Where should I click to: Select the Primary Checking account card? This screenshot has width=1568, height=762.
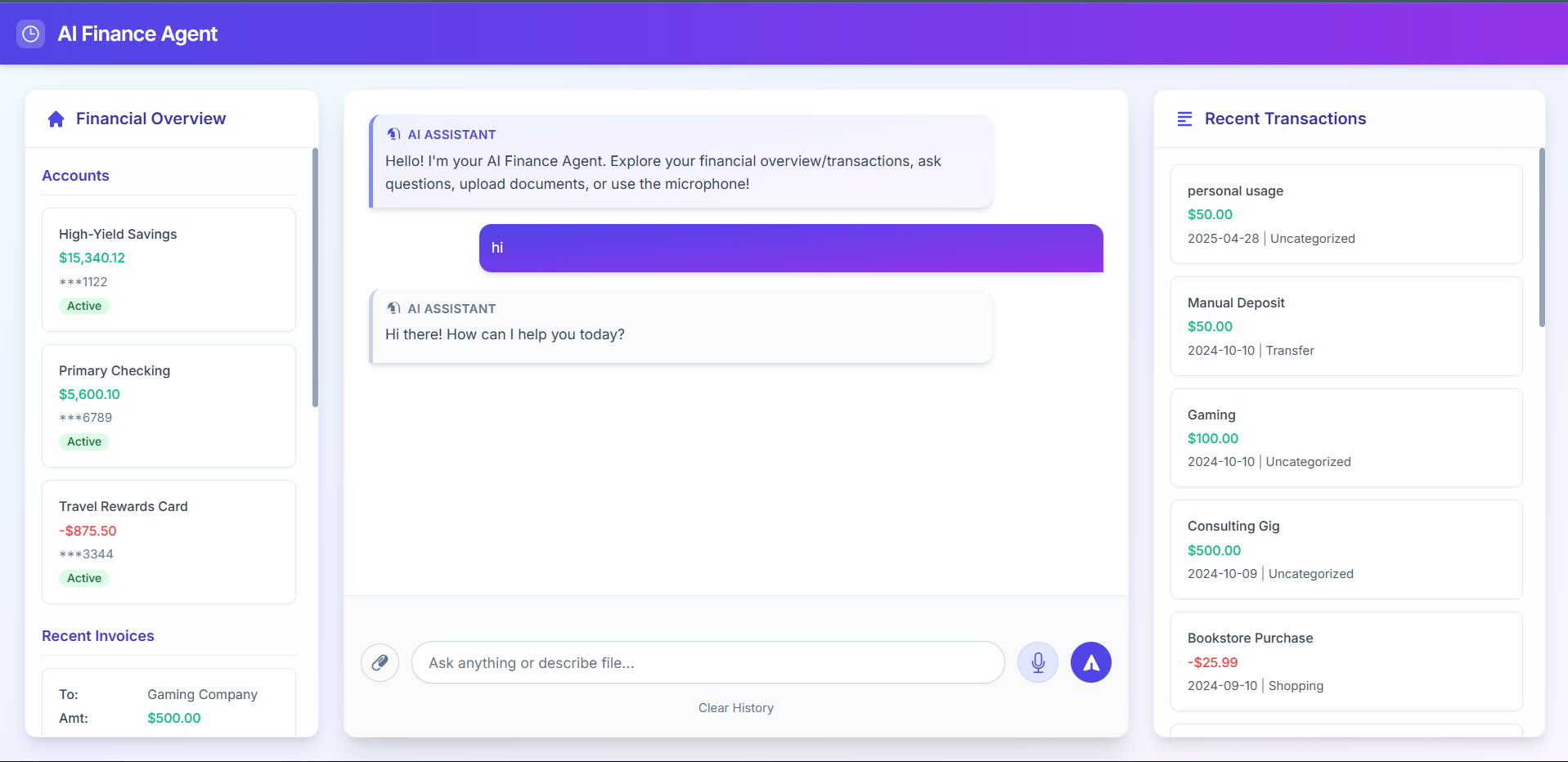168,406
